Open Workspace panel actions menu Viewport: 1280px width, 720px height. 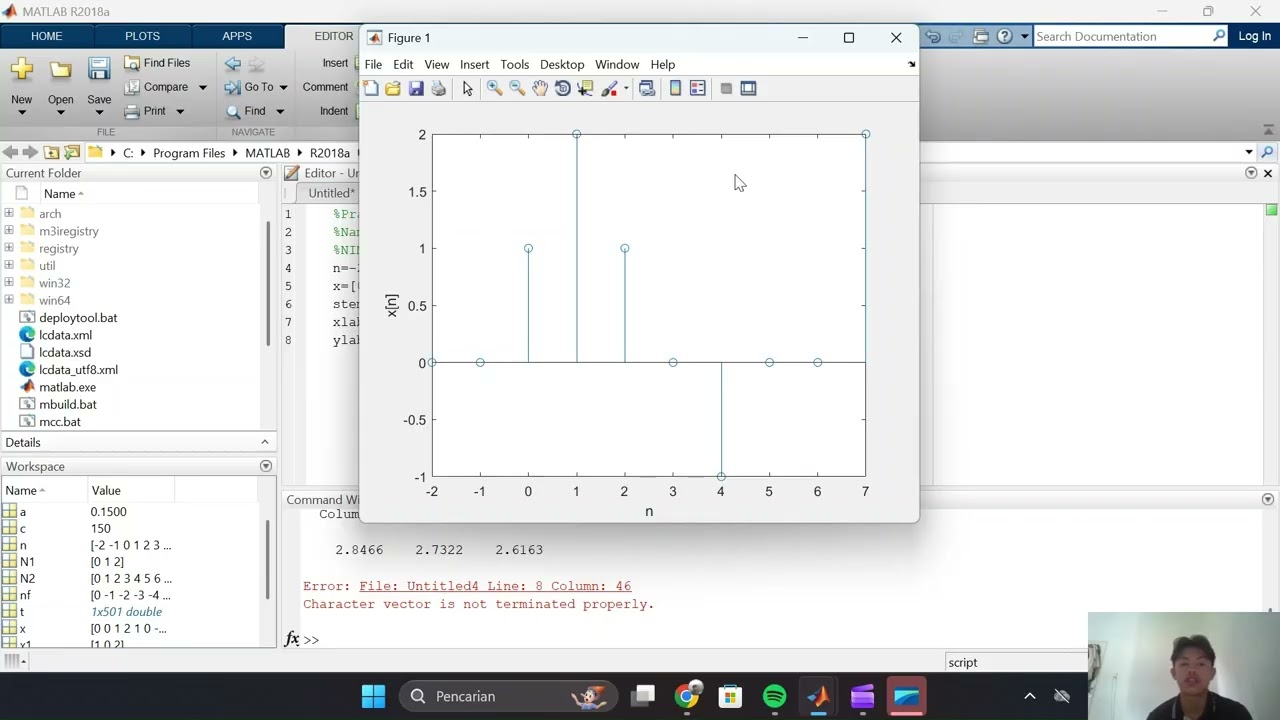(266, 466)
